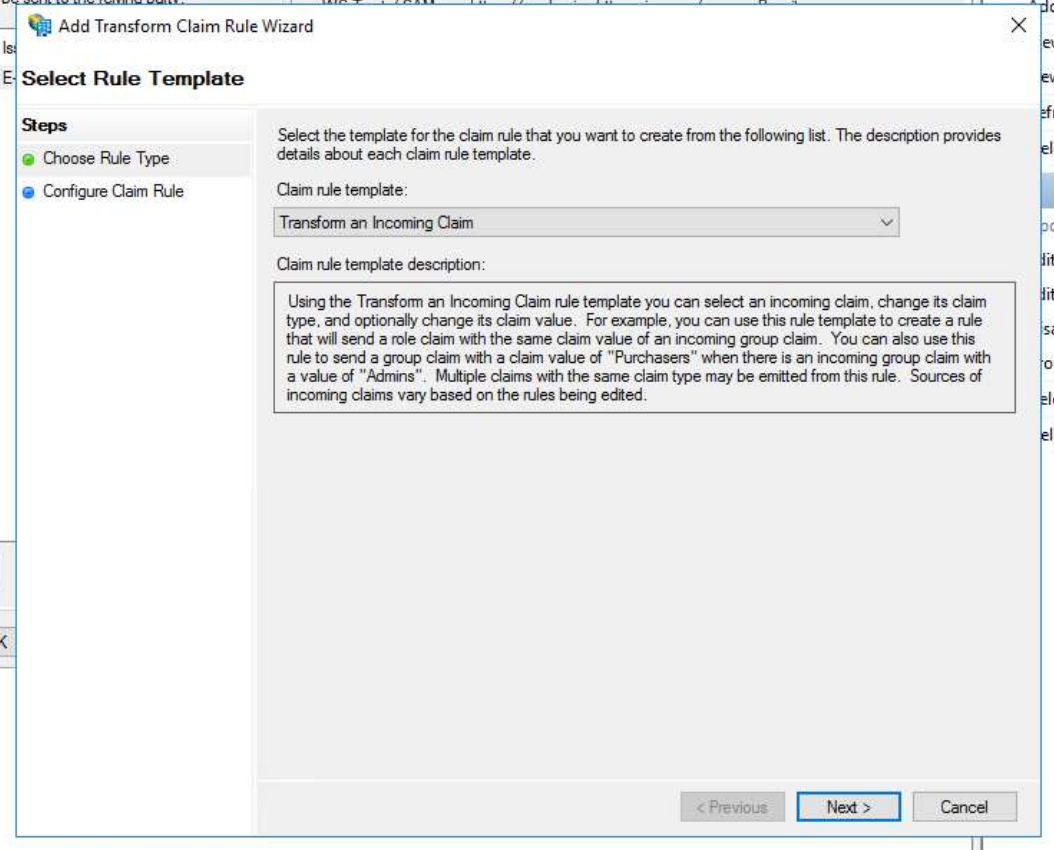
Task: Click the blue bullet beside Configure Claim Rule
Action: coord(30,192)
